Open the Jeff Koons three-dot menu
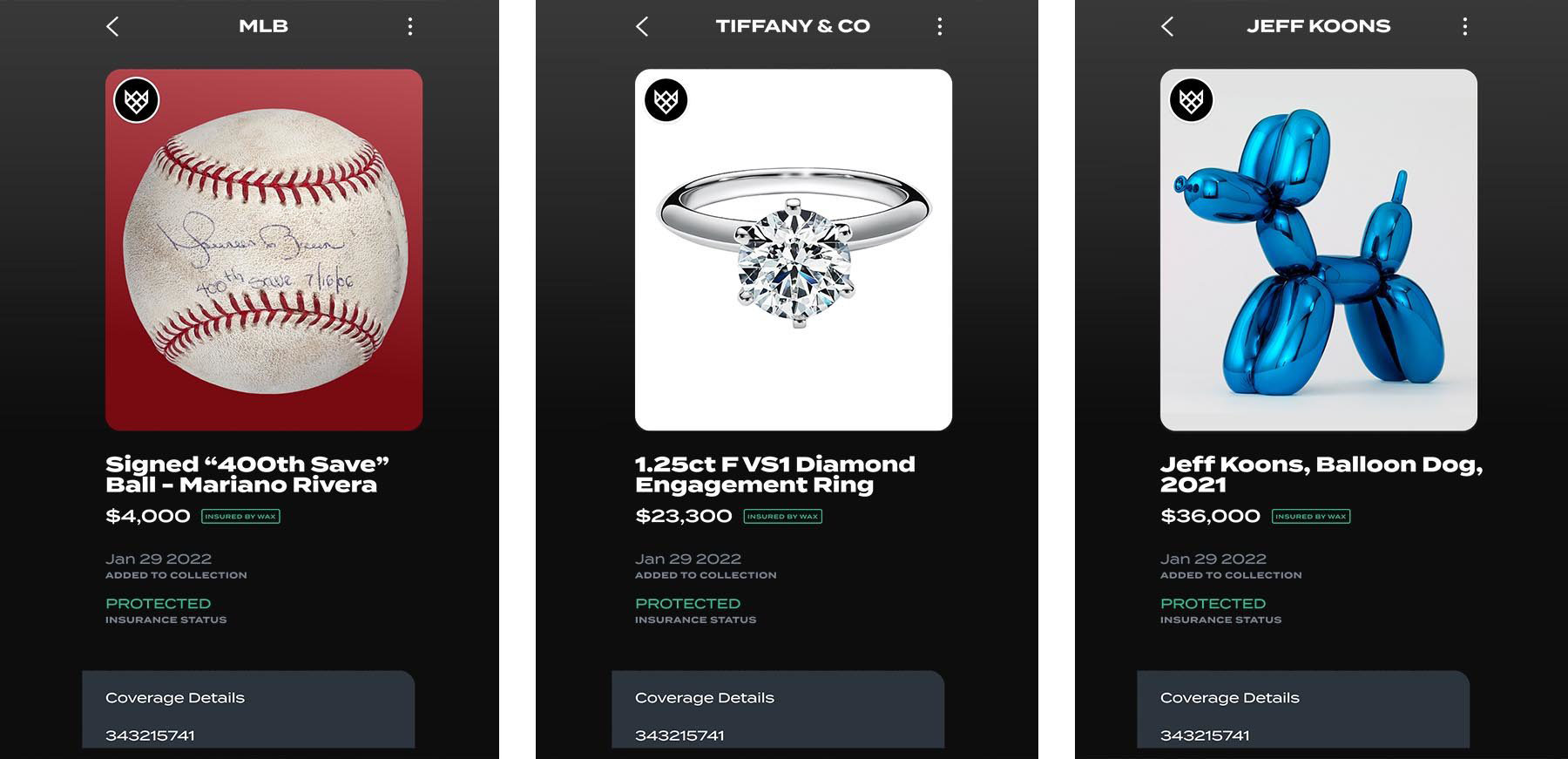This screenshot has width=1568, height=759. coord(1464,27)
